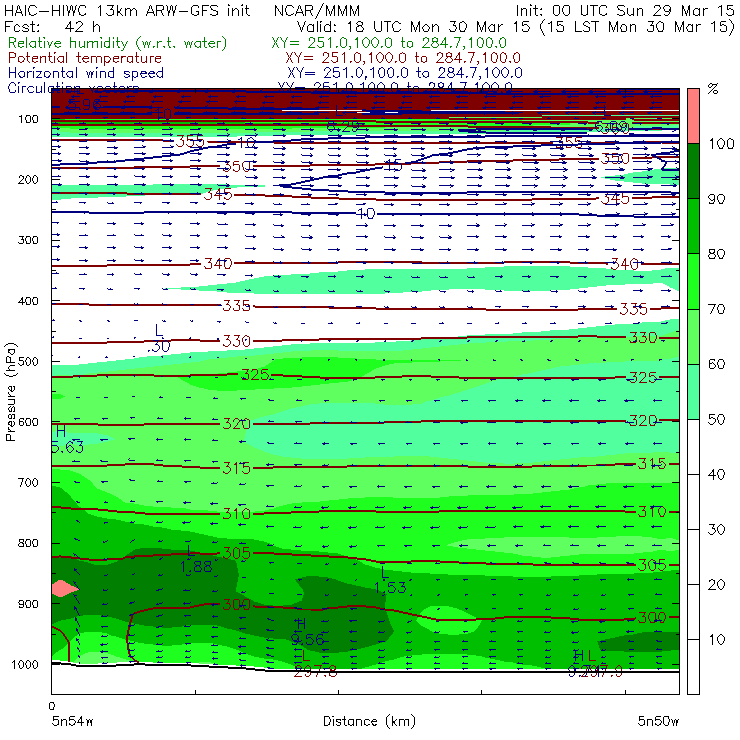Click the 'Fcst: 42 h' forecast label

coord(52,26)
